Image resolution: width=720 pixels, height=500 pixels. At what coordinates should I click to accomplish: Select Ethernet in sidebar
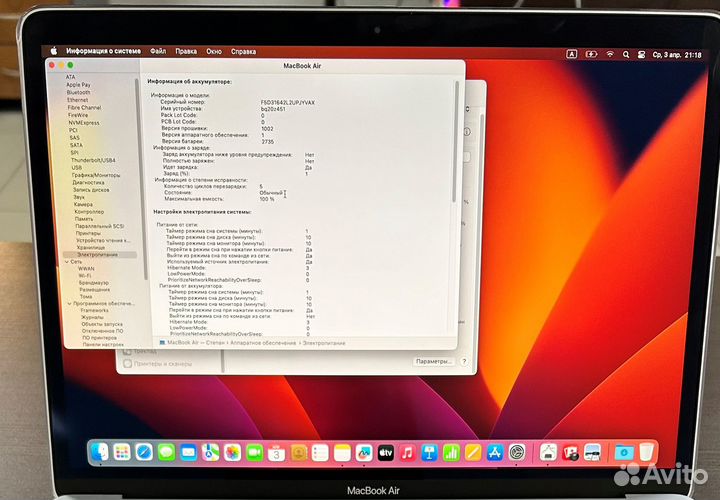(77, 100)
